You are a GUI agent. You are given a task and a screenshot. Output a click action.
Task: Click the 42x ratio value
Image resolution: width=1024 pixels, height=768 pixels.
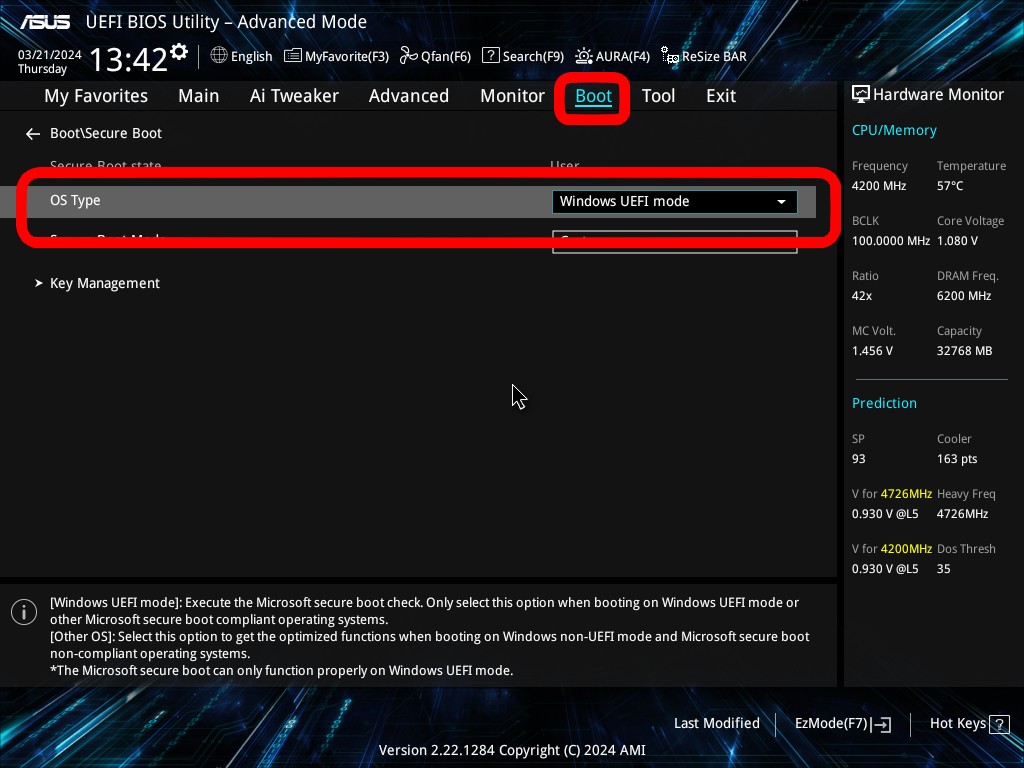(862, 296)
